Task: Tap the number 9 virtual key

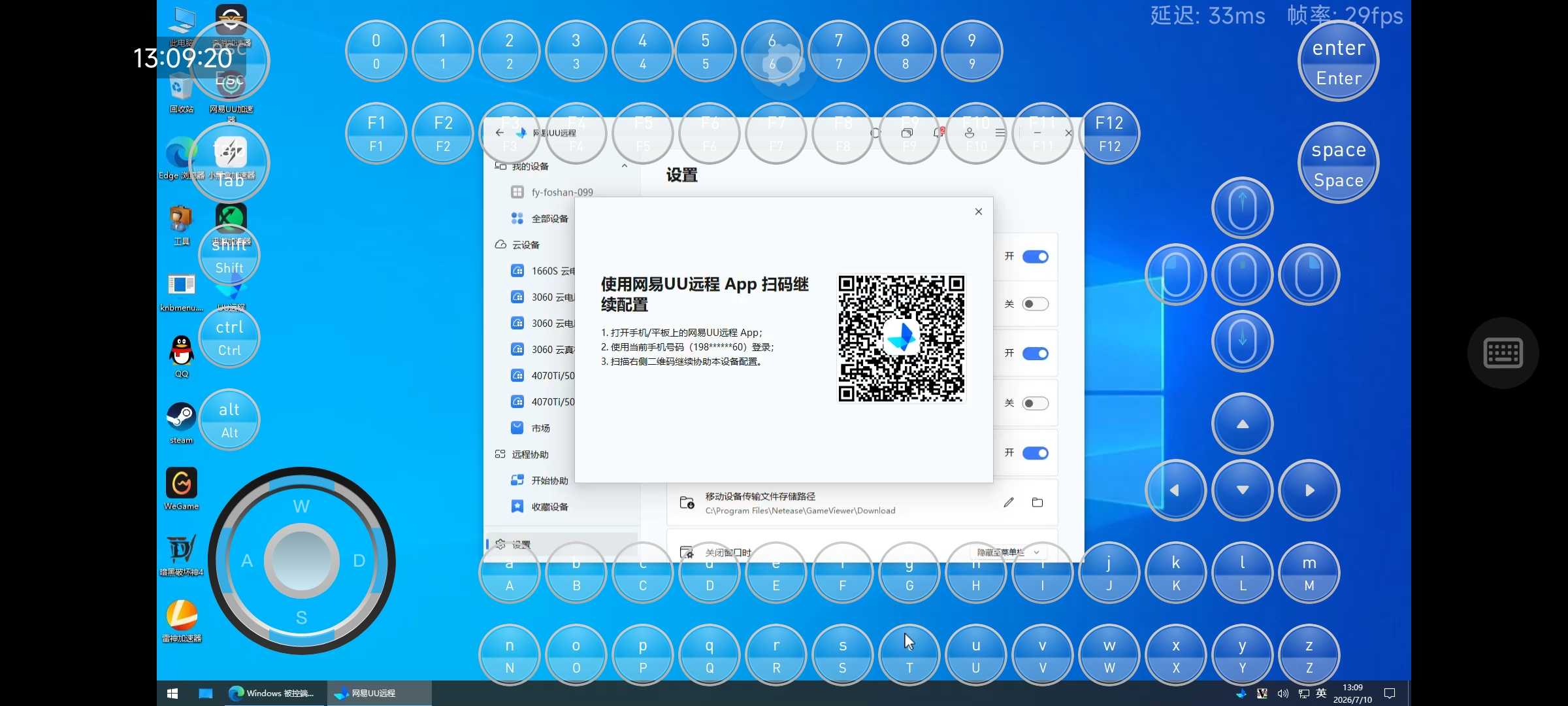Action: coord(972,51)
